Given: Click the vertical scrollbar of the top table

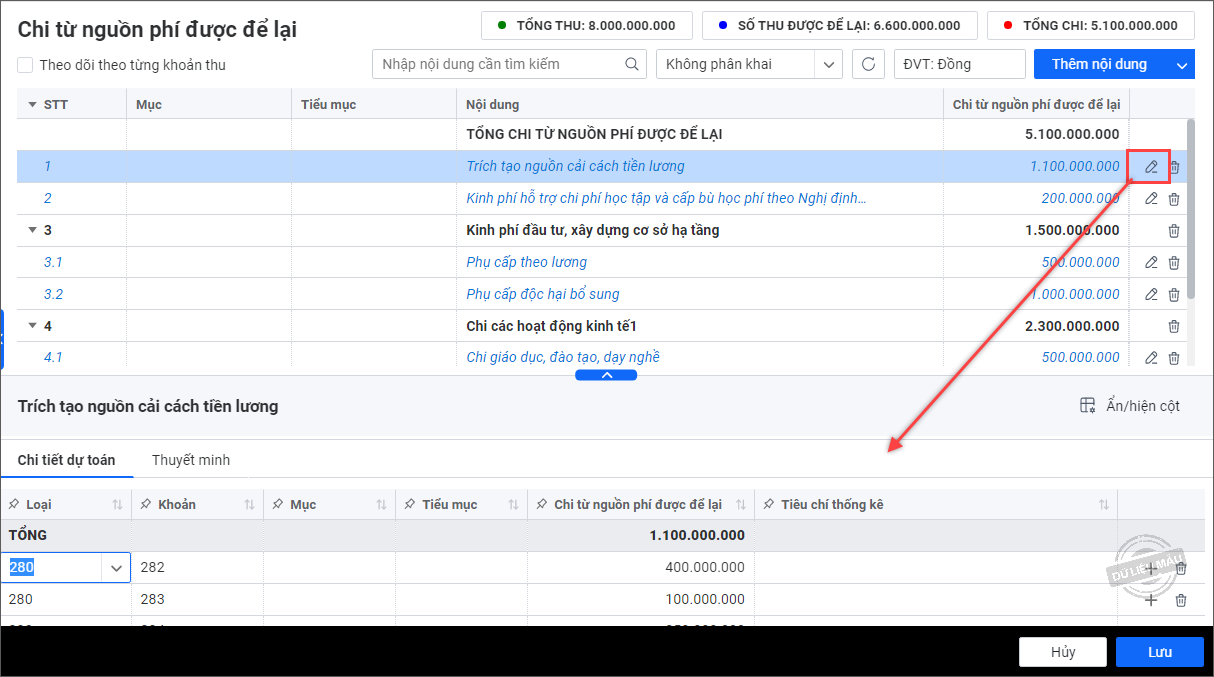Looking at the screenshot, I should tap(1189, 200).
